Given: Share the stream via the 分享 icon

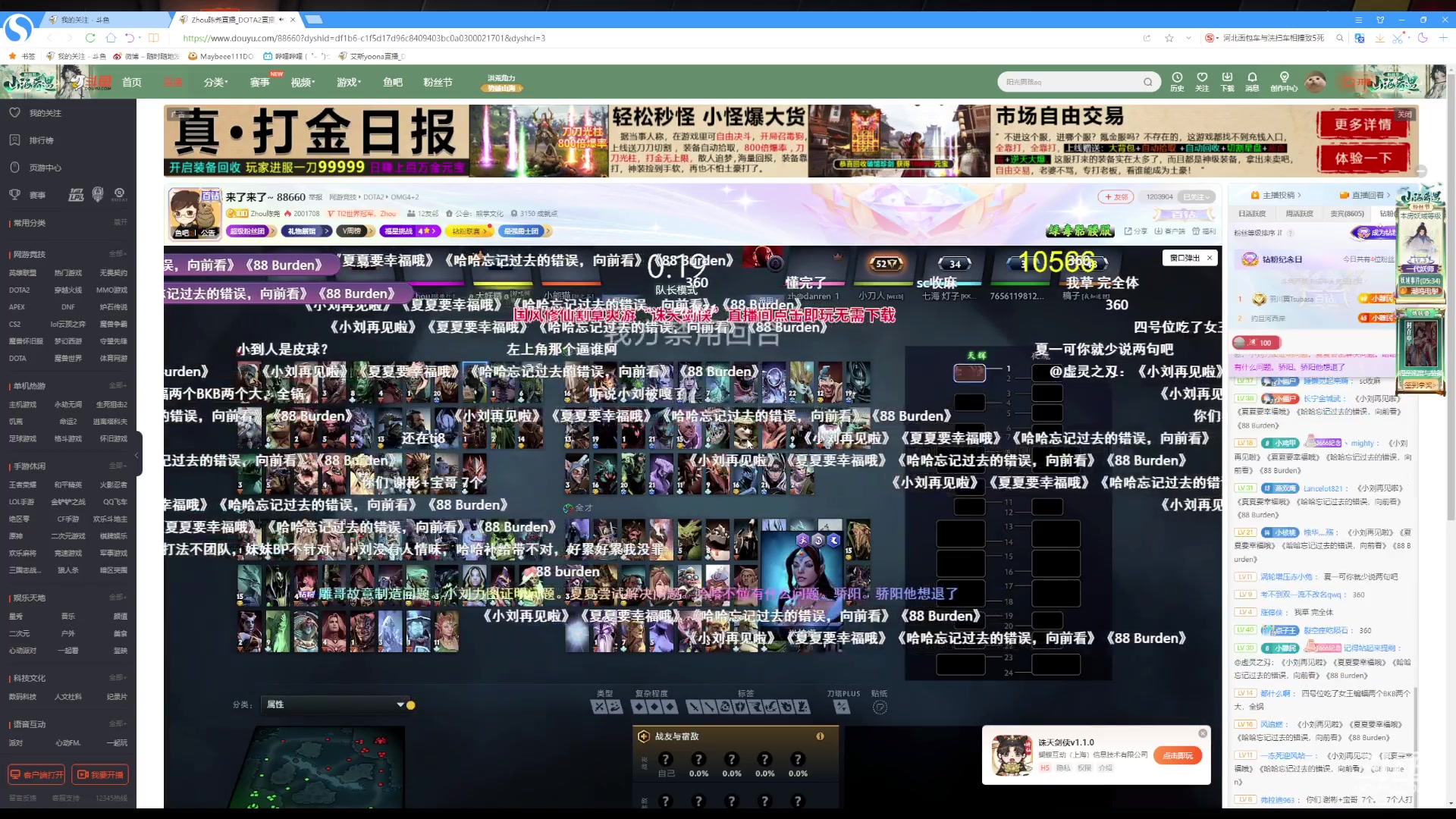Looking at the screenshot, I should tap(1136, 231).
